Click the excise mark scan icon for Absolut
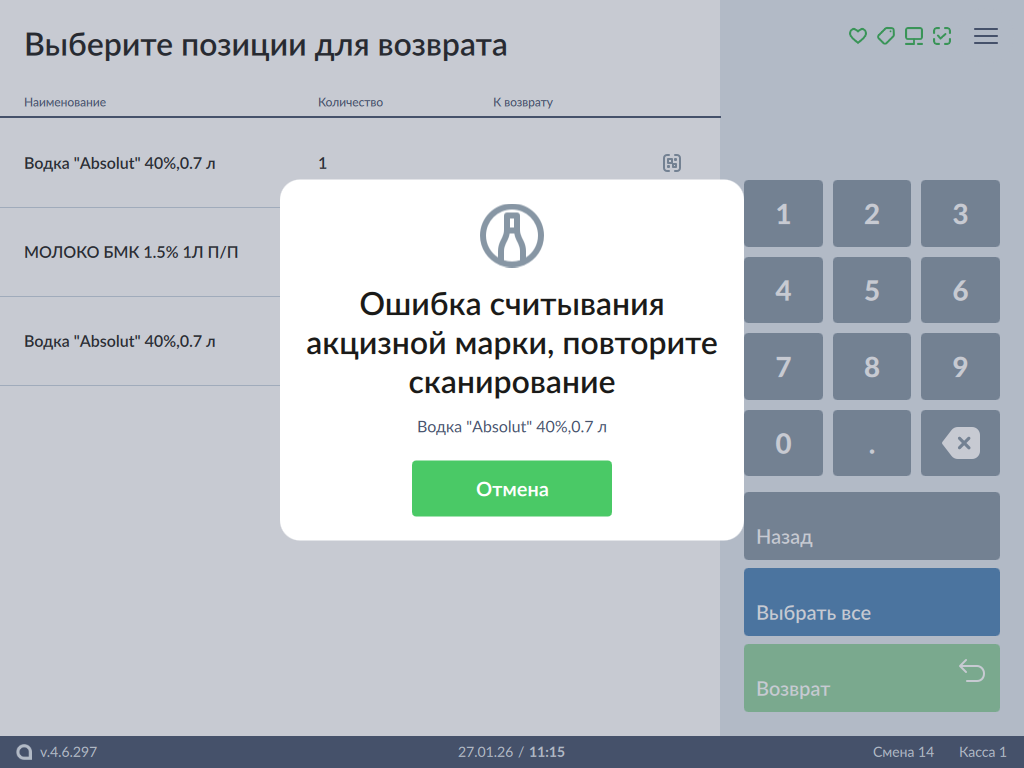Viewport: 1024px width, 768px height. [x=672, y=163]
